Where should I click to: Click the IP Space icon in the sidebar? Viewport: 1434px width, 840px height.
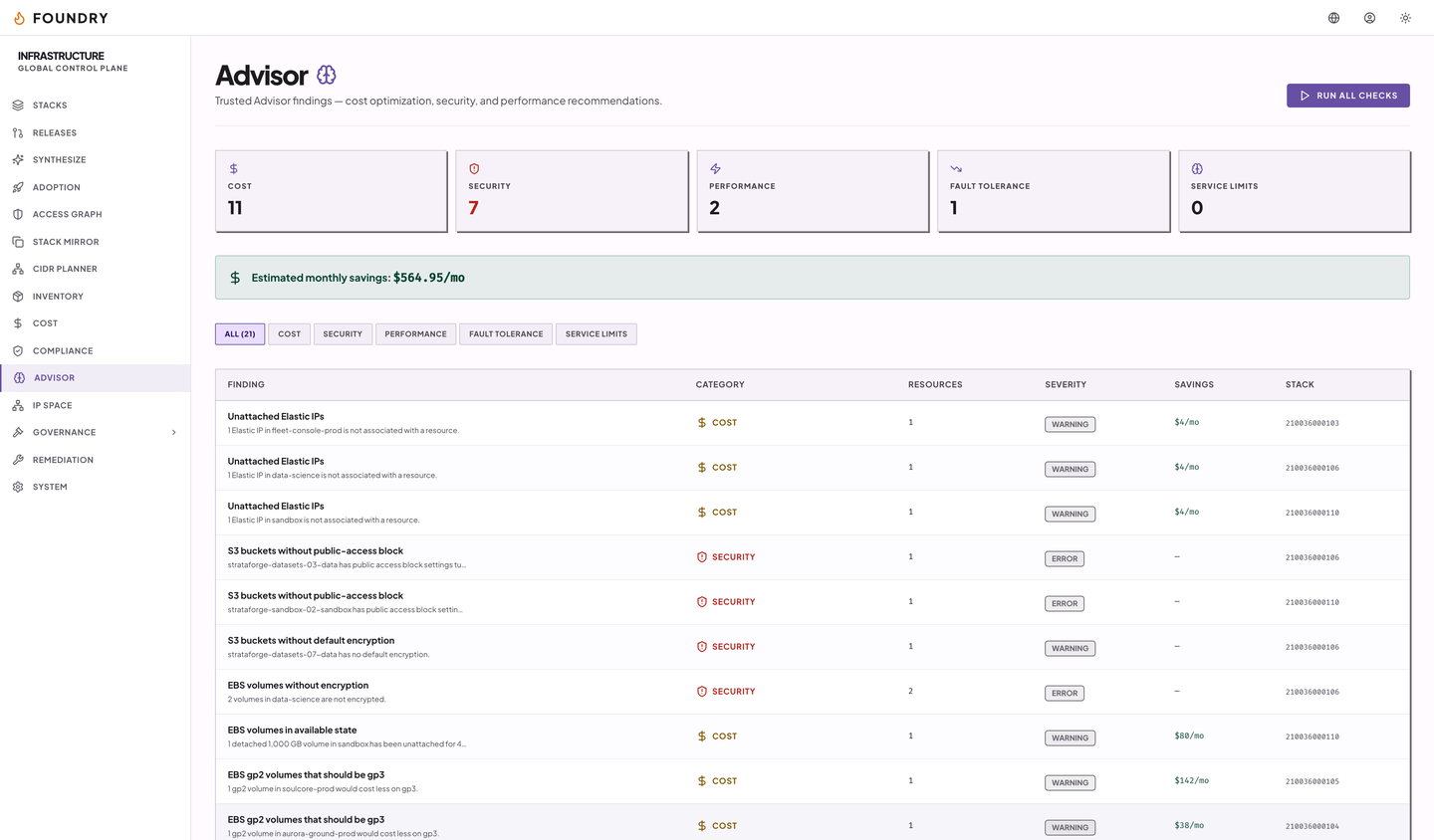coord(18,405)
